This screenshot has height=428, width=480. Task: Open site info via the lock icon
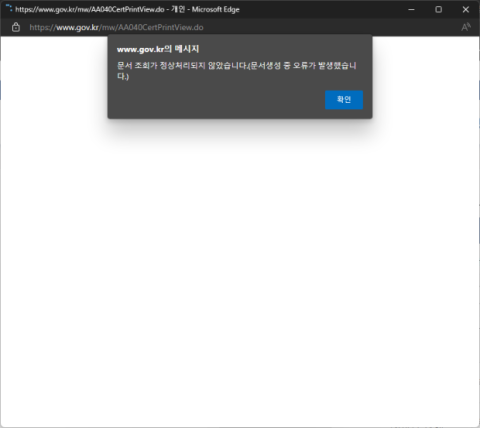(x=16, y=27)
